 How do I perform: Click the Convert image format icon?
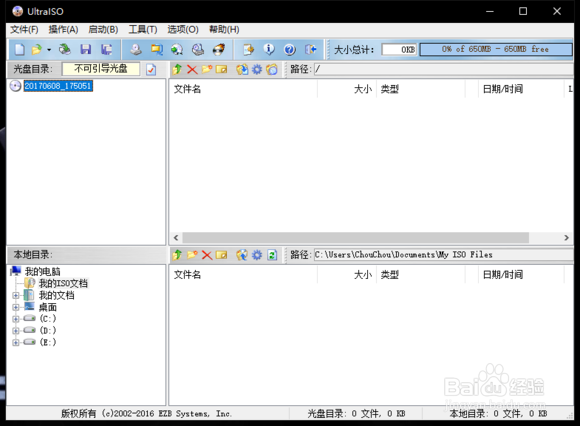click(177, 49)
